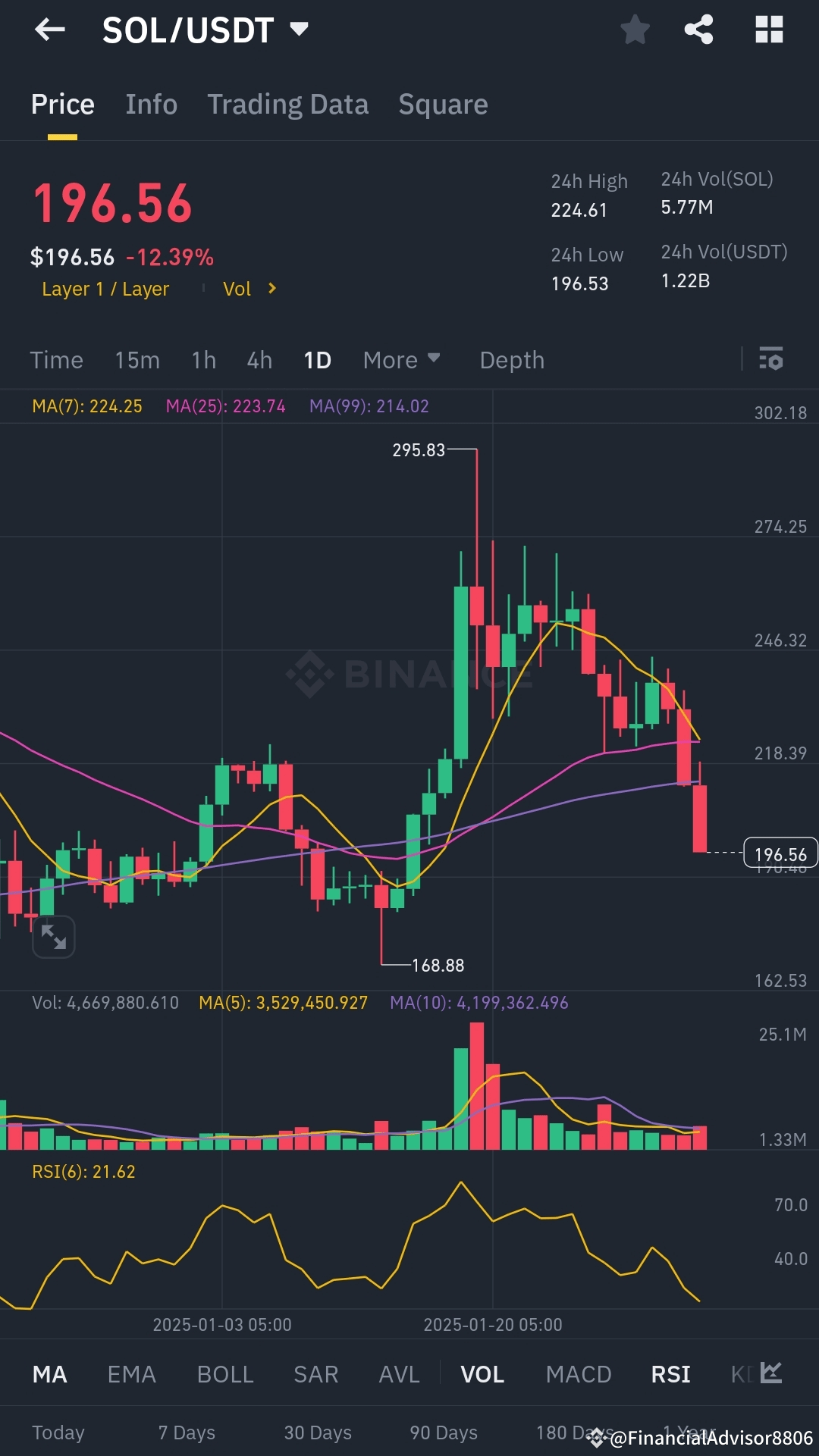This screenshot has height=1456, width=819.
Task: Tap the back arrow to exit the chart
Action: (x=50, y=30)
